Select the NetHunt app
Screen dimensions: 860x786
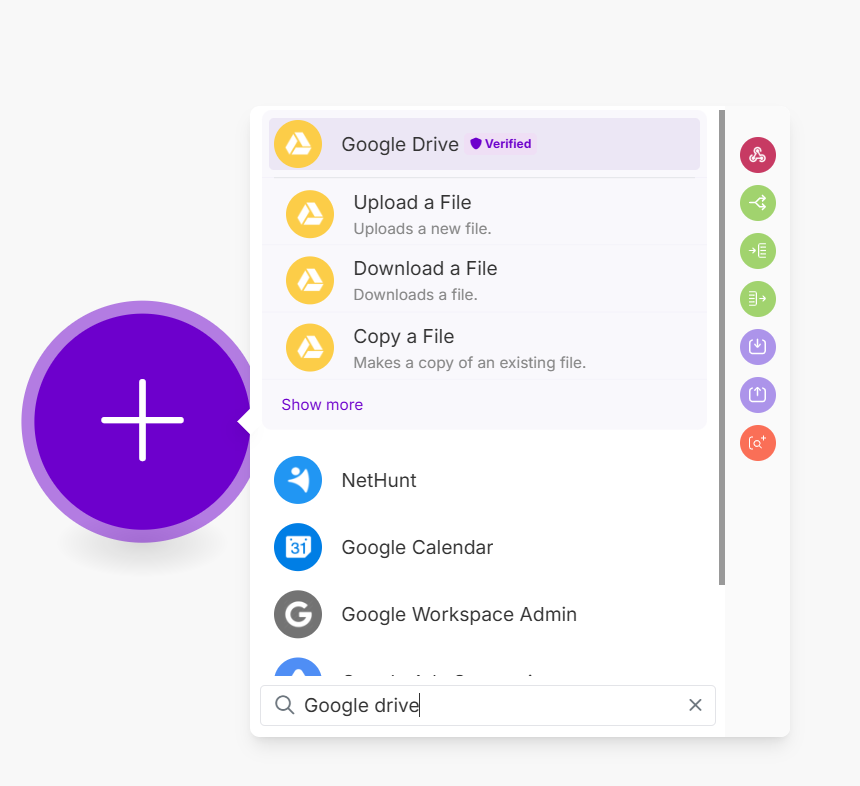click(484, 480)
